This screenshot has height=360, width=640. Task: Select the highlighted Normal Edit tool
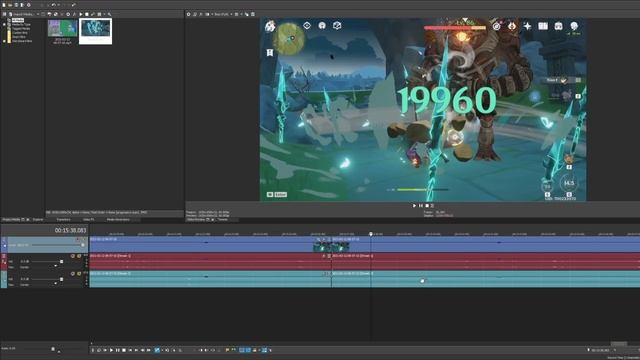pos(157,350)
